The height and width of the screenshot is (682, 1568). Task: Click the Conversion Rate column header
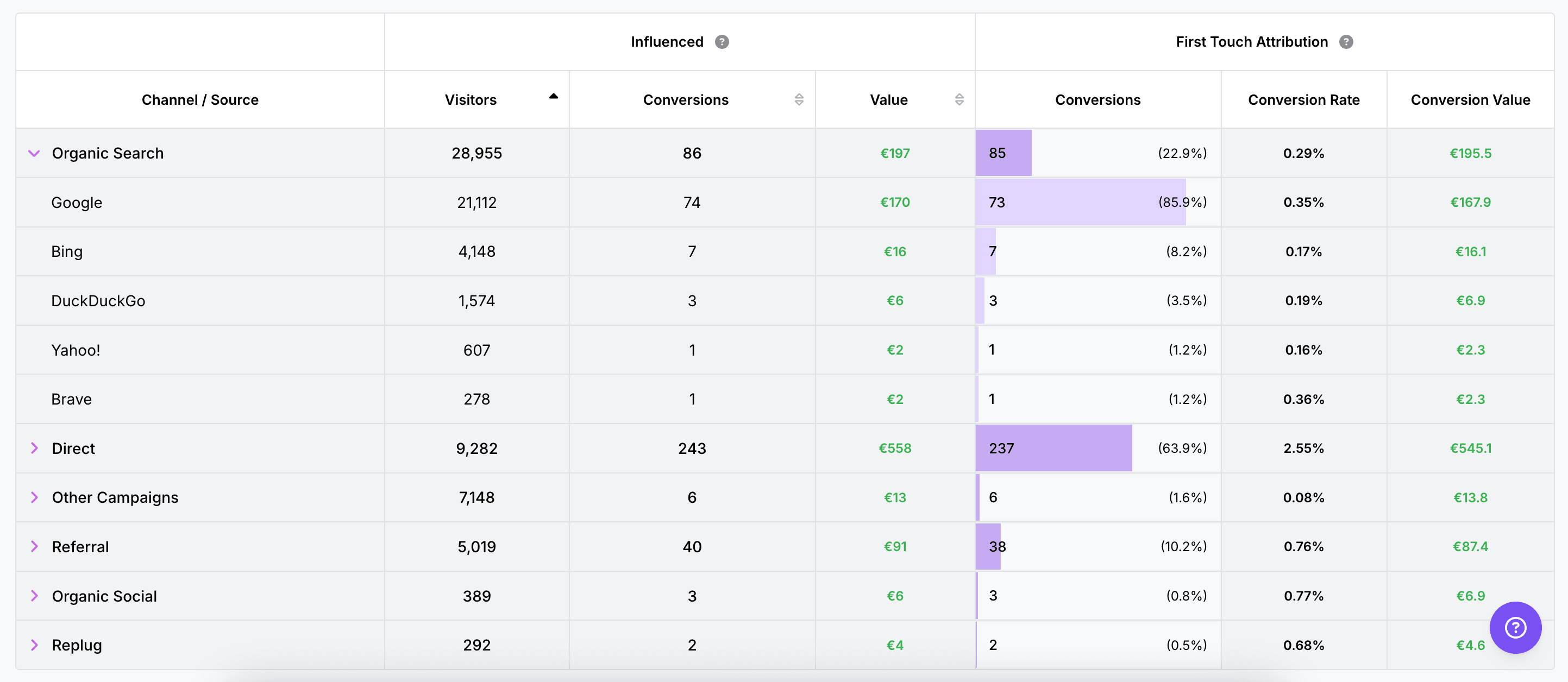click(1303, 100)
